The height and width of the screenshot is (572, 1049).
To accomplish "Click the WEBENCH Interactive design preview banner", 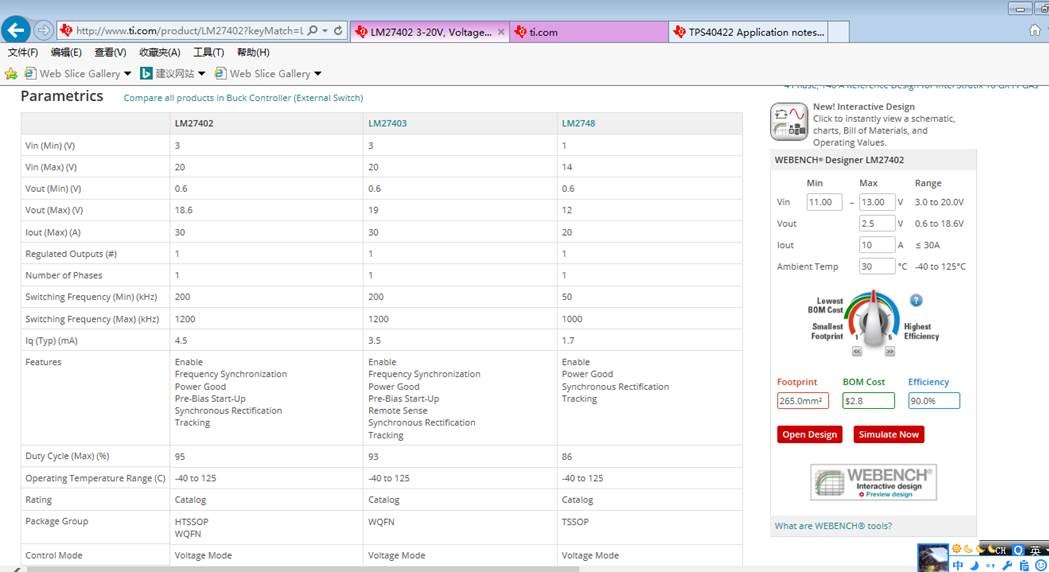I will click(873, 482).
